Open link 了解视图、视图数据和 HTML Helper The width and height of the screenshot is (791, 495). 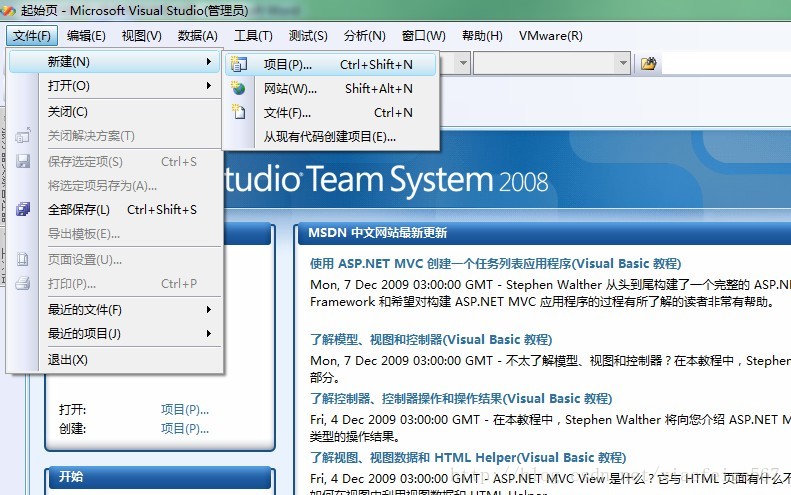click(468, 458)
